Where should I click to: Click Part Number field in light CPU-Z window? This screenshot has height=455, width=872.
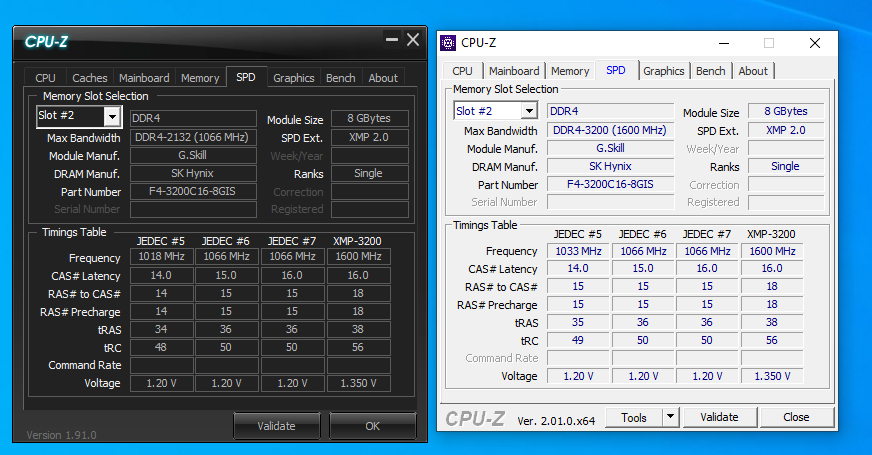point(610,184)
